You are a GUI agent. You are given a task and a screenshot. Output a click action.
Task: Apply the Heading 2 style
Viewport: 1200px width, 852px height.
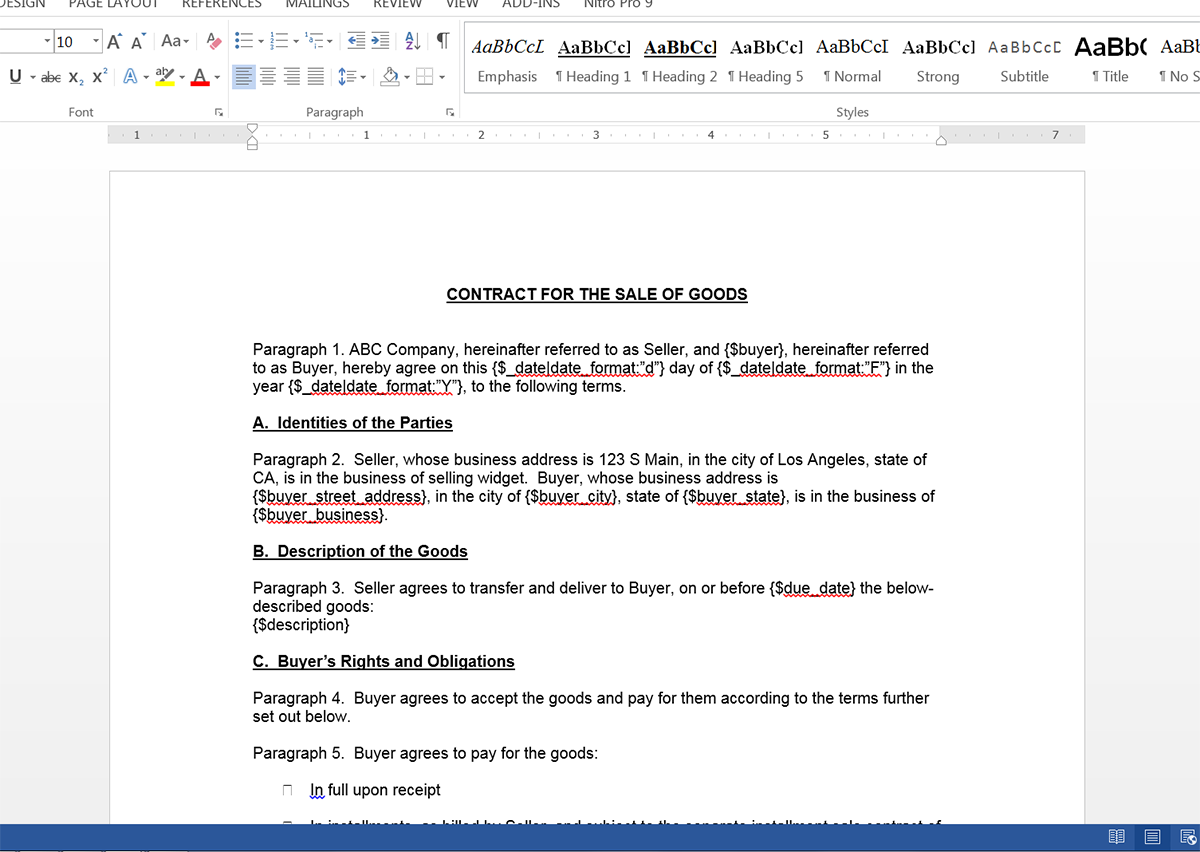pyautogui.click(x=679, y=61)
